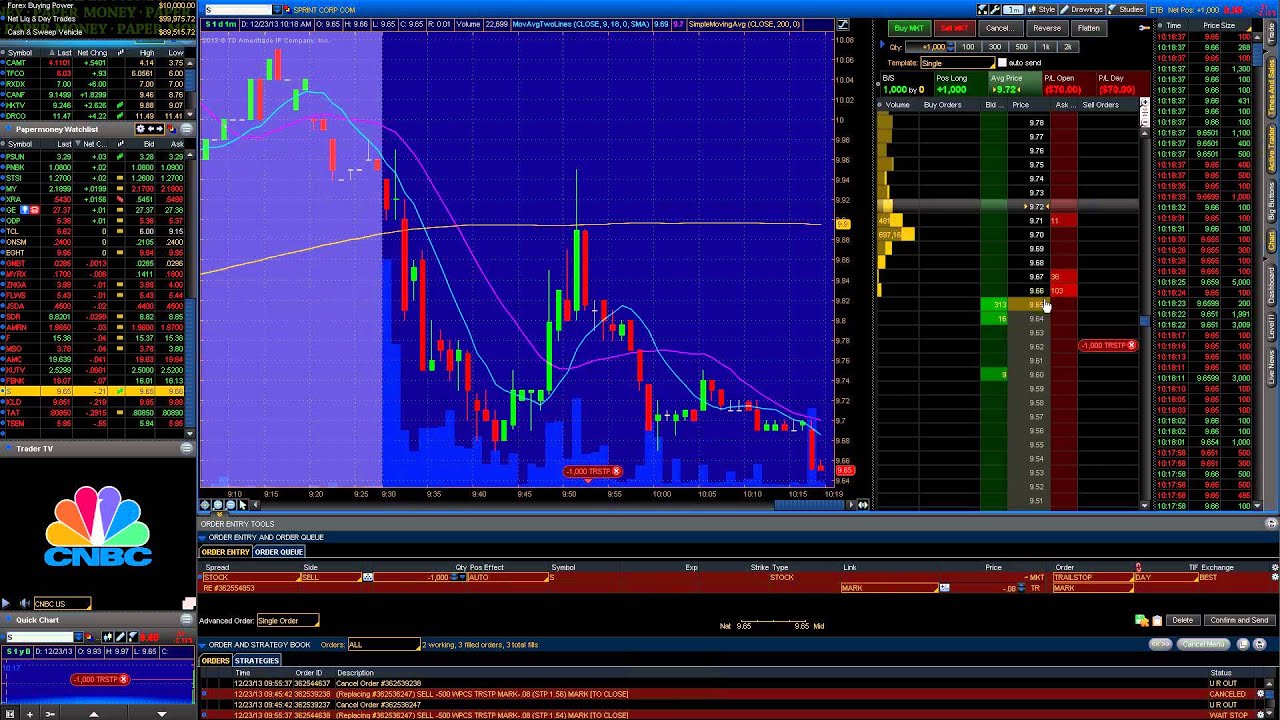Mute the Trader TV speaker
Viewport: 1280px width, 720px height.
[x=24, y=603]
